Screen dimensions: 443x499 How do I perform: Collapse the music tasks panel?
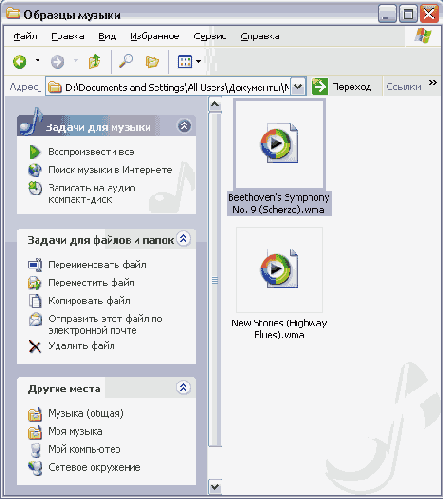pyautogui.click(x=184, y=126)
